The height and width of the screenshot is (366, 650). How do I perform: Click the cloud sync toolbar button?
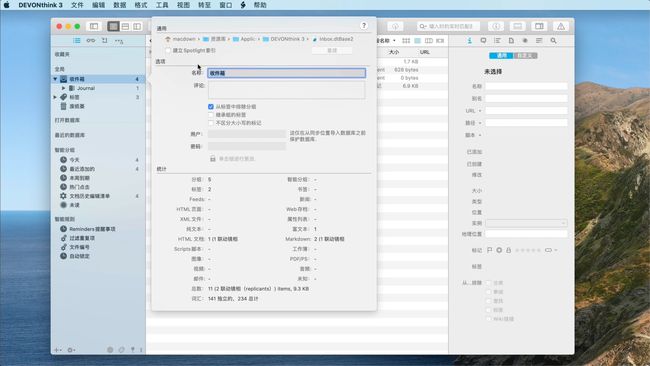[x=395, y=27]
